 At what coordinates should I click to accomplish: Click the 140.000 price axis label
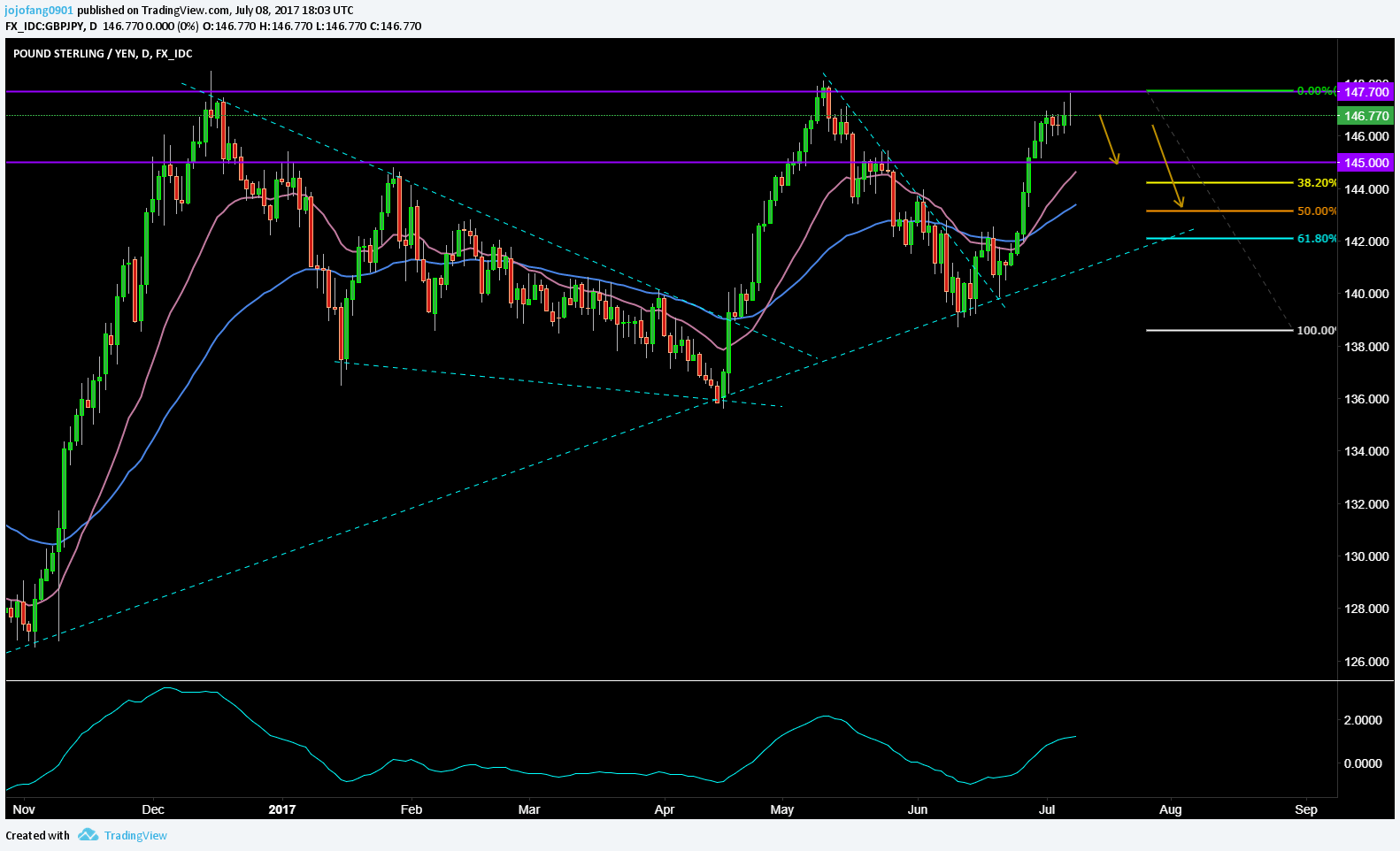1366,294
